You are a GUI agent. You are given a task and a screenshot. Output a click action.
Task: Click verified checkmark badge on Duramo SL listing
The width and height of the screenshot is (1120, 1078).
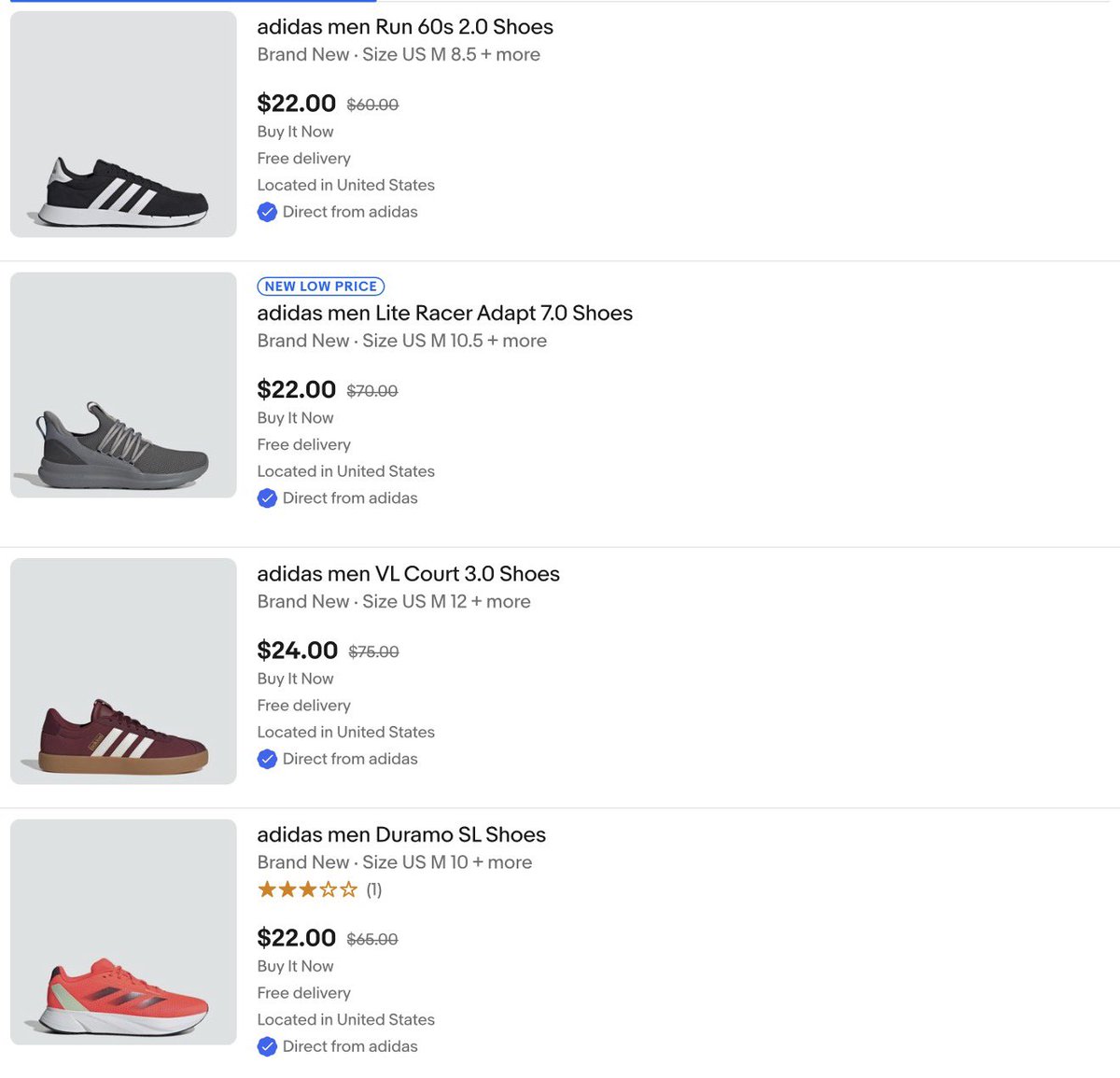coord(267,1046)
